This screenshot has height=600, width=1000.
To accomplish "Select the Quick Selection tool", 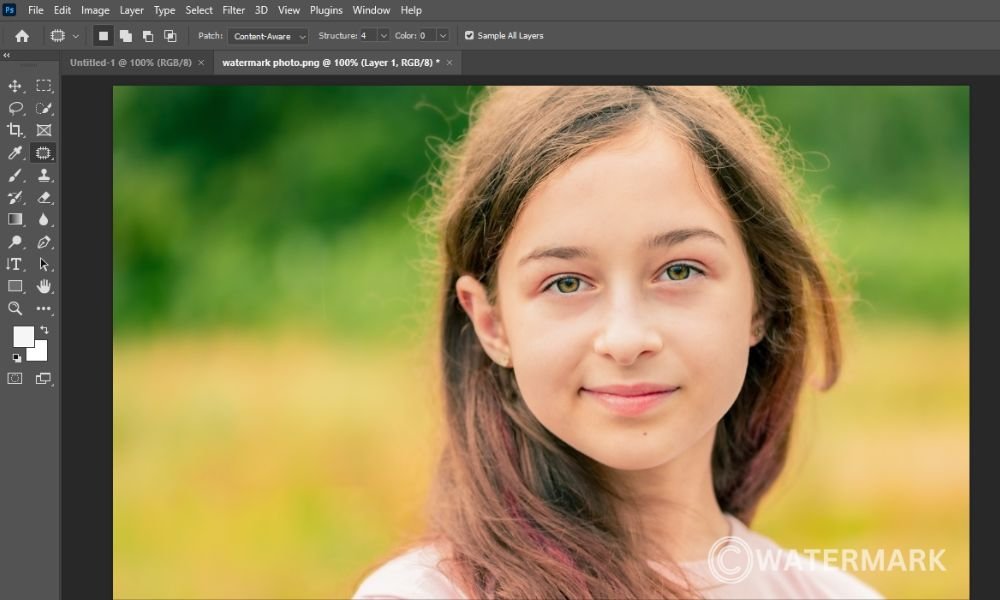I will pos(43,108).
